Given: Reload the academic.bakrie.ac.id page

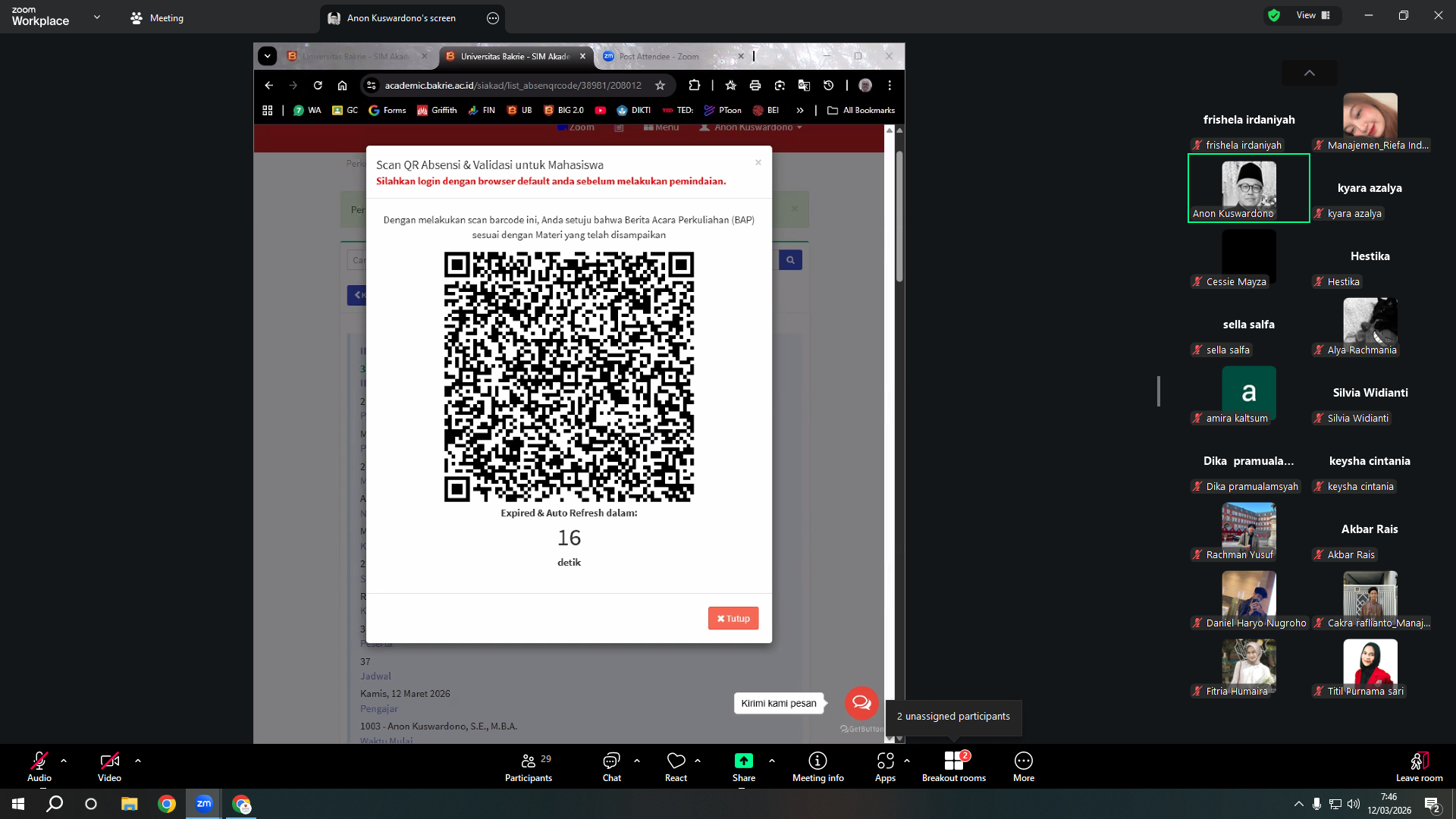Looking at the screenshot, I should [318, 86].
